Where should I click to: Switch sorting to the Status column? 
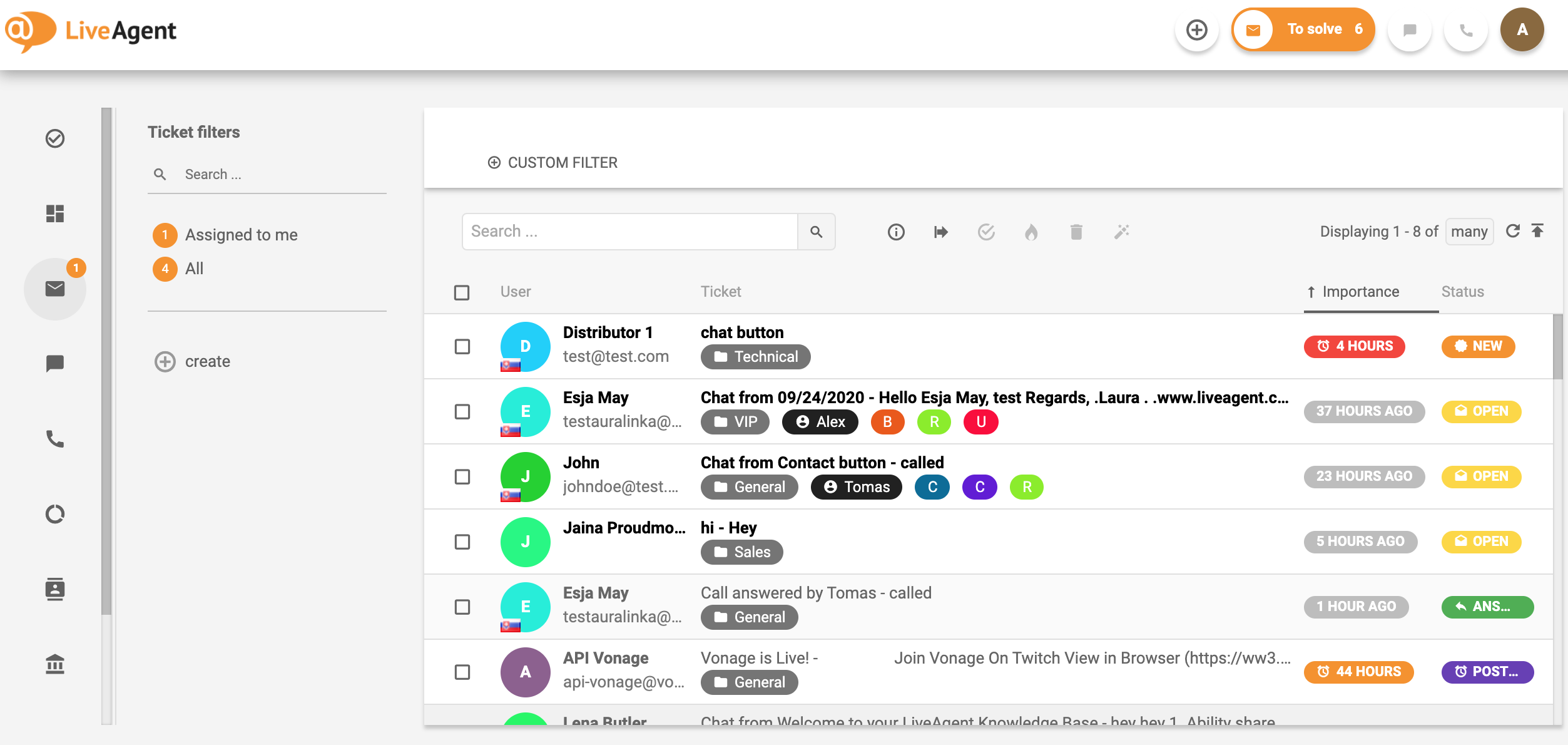point(1462,291)
